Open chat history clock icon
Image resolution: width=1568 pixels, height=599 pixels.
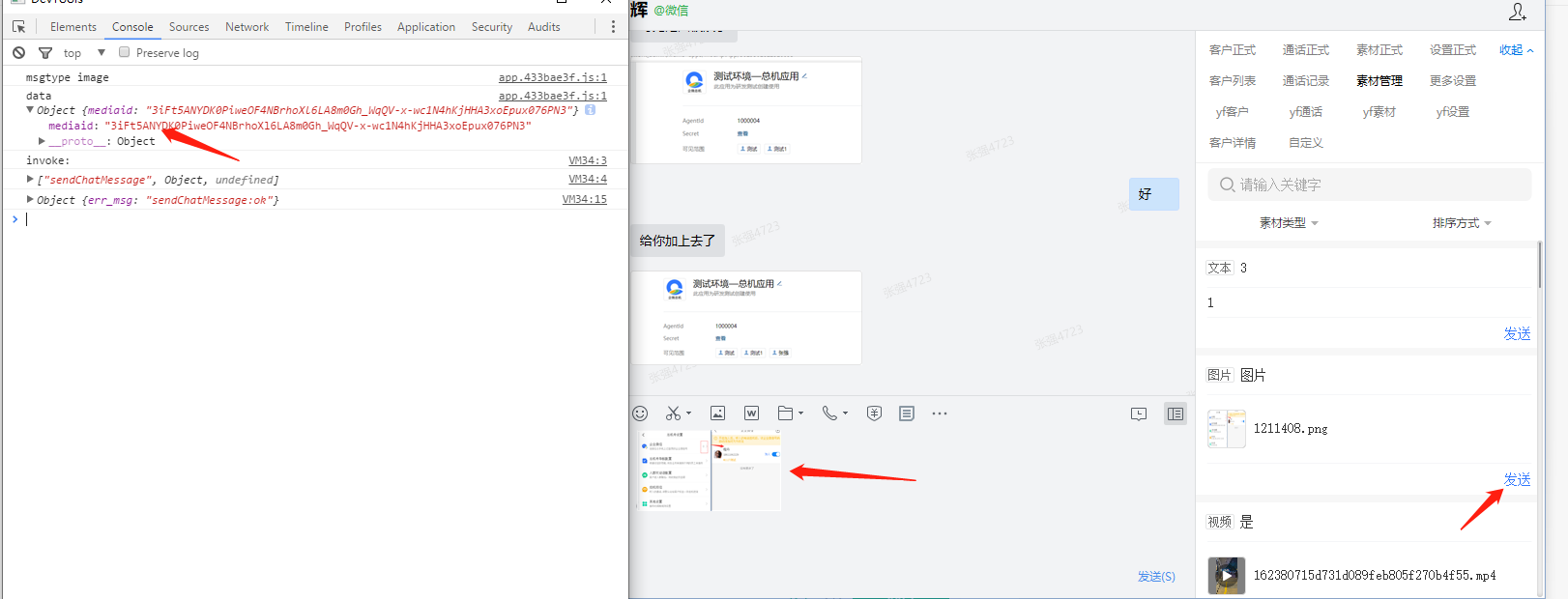click(1139, 414)
